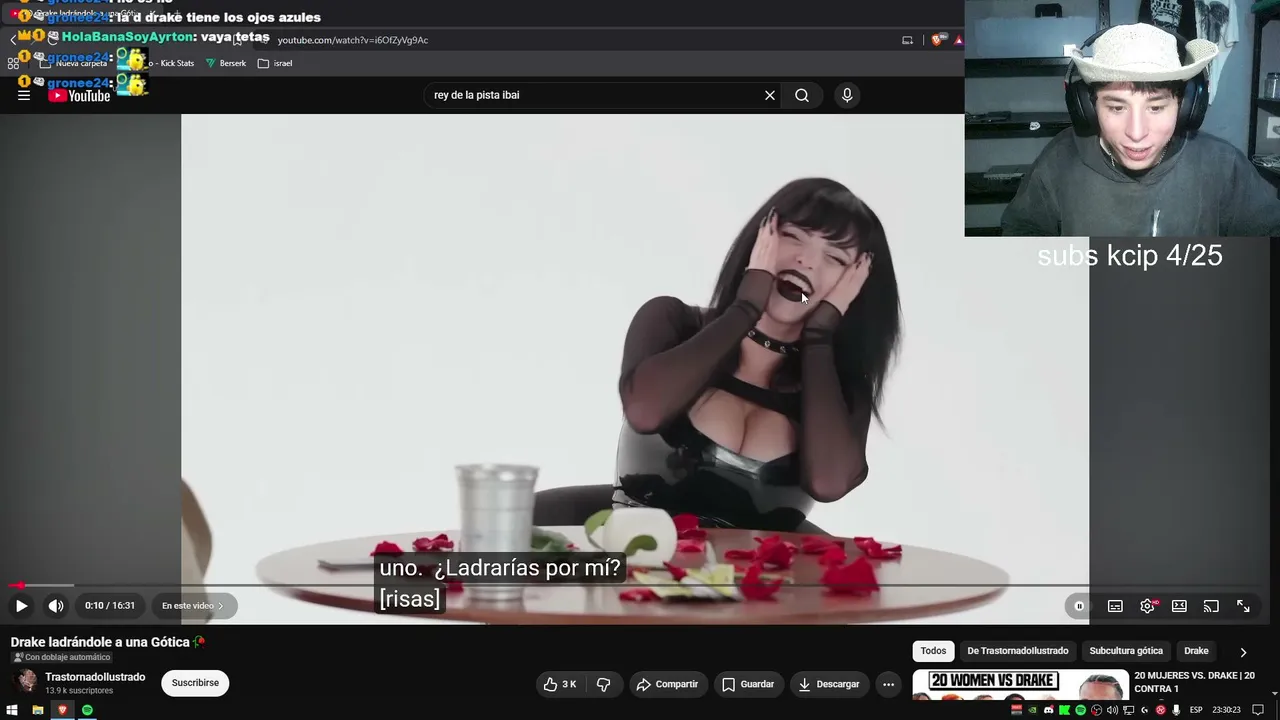Clear the search query
Viewport: 1280px width, 720px height.
click(770, 95)
